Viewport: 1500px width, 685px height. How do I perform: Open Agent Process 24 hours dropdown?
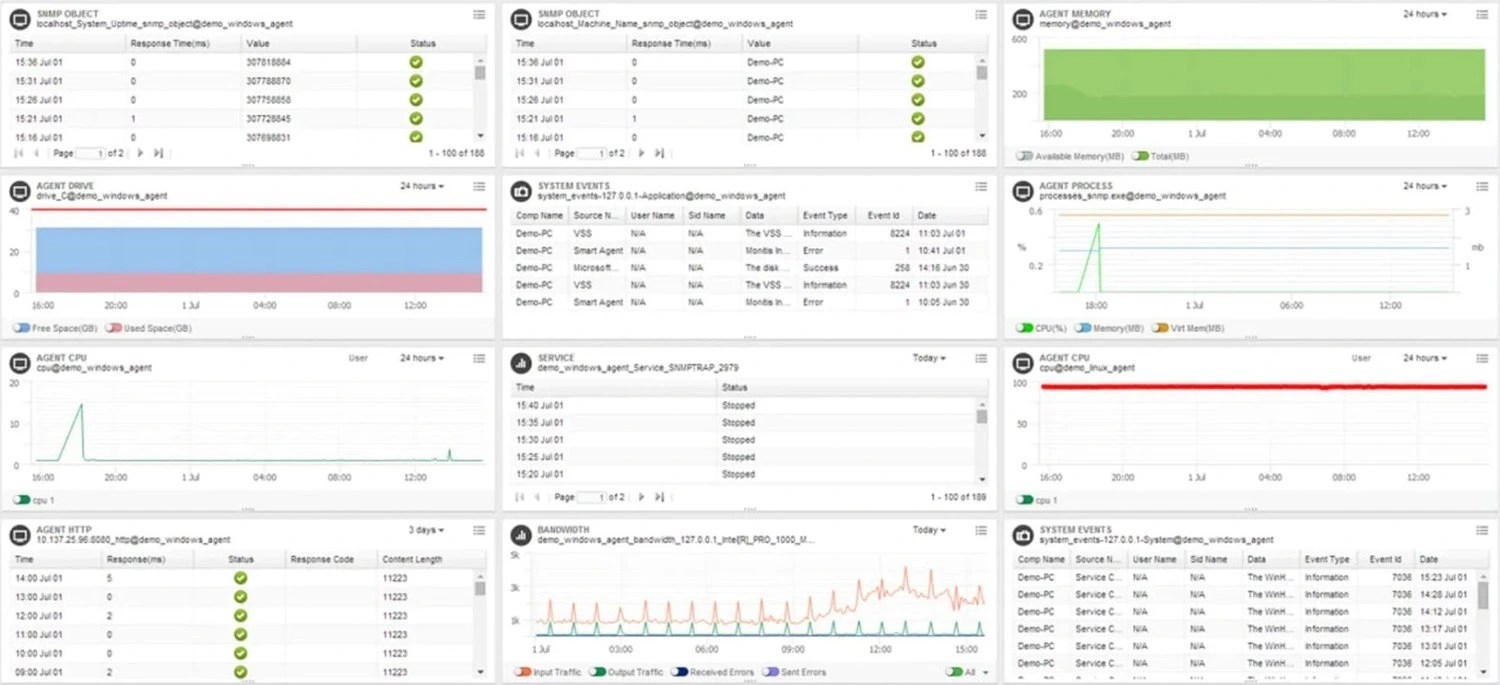pos(1425,186)
